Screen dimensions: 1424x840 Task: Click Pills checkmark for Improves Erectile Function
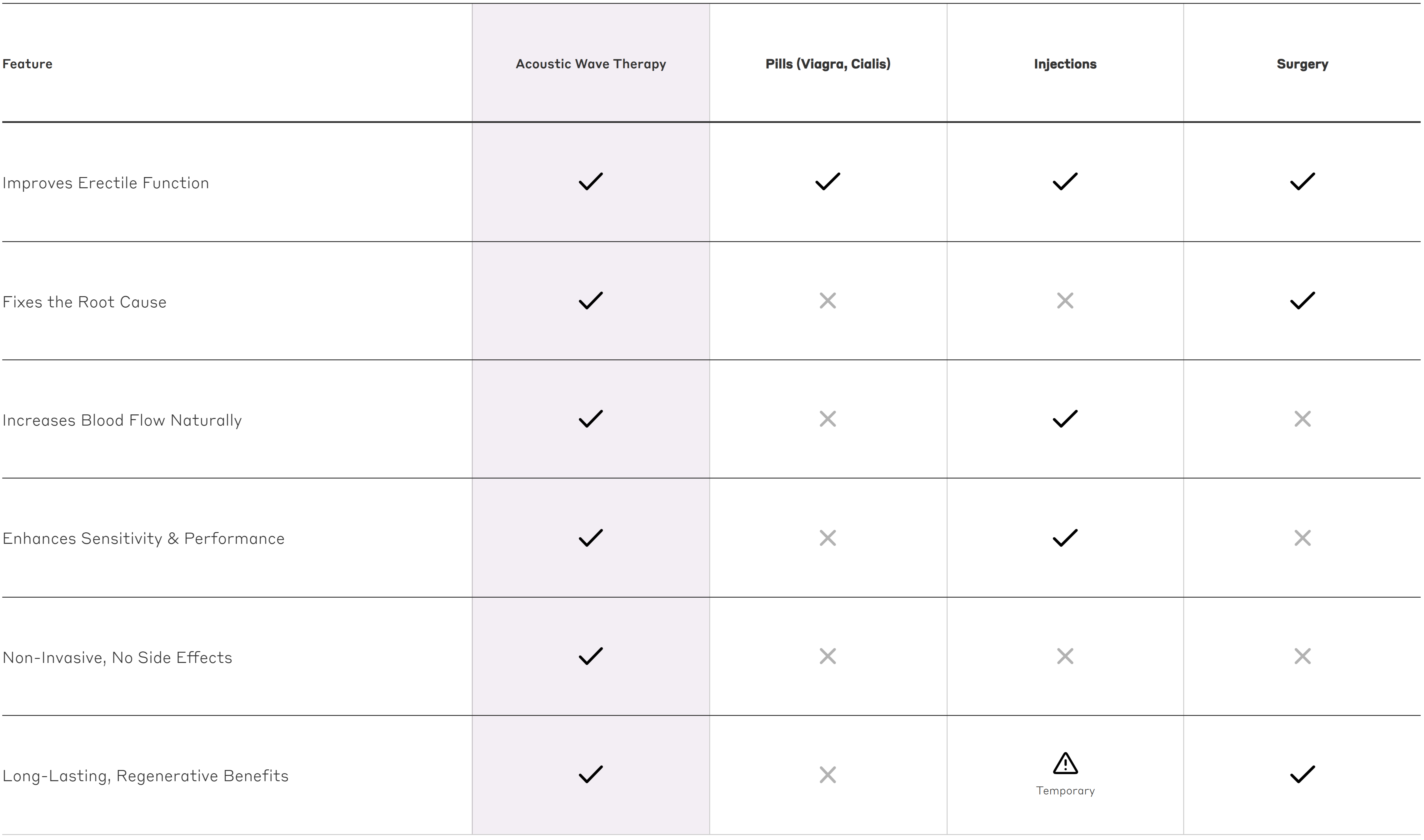pos(827,182)
